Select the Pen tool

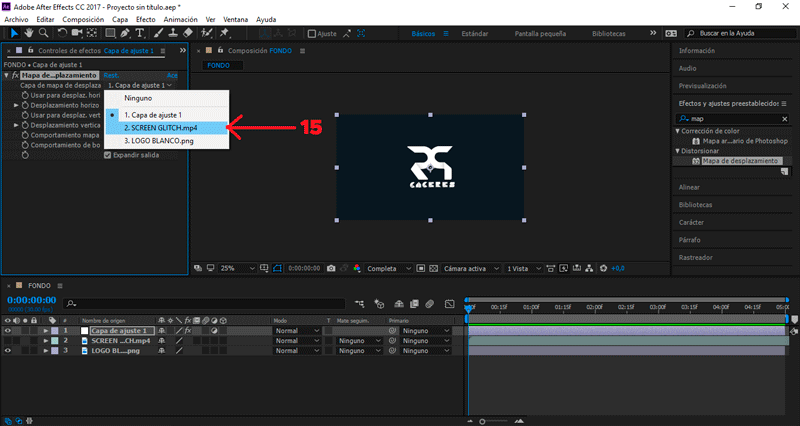coord(125,33)
